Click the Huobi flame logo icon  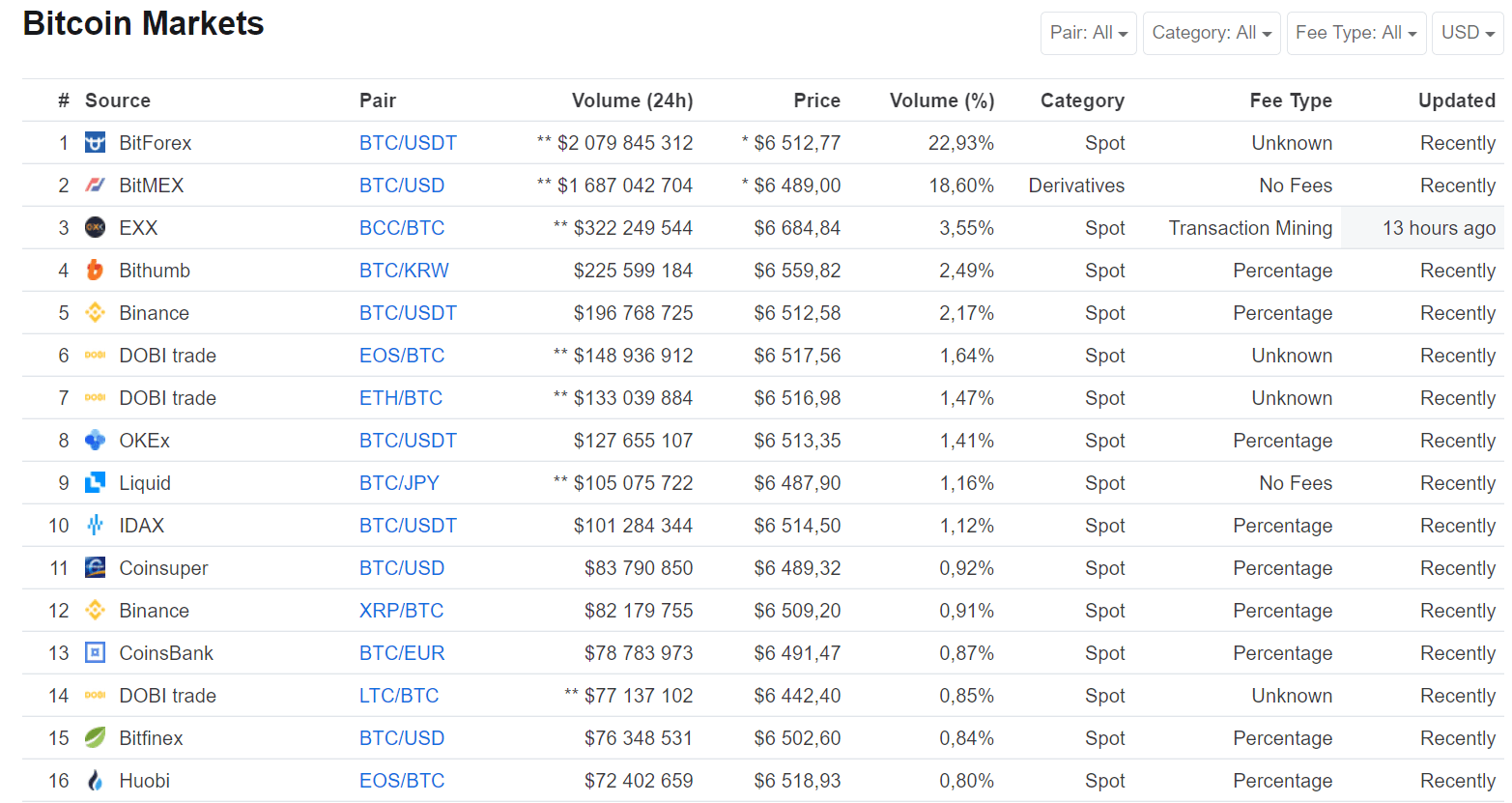coord(95,781)
